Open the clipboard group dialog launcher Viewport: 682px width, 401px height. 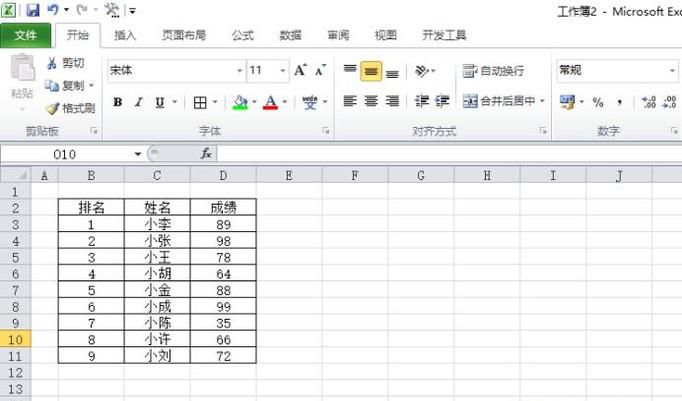tap(94, 131)
